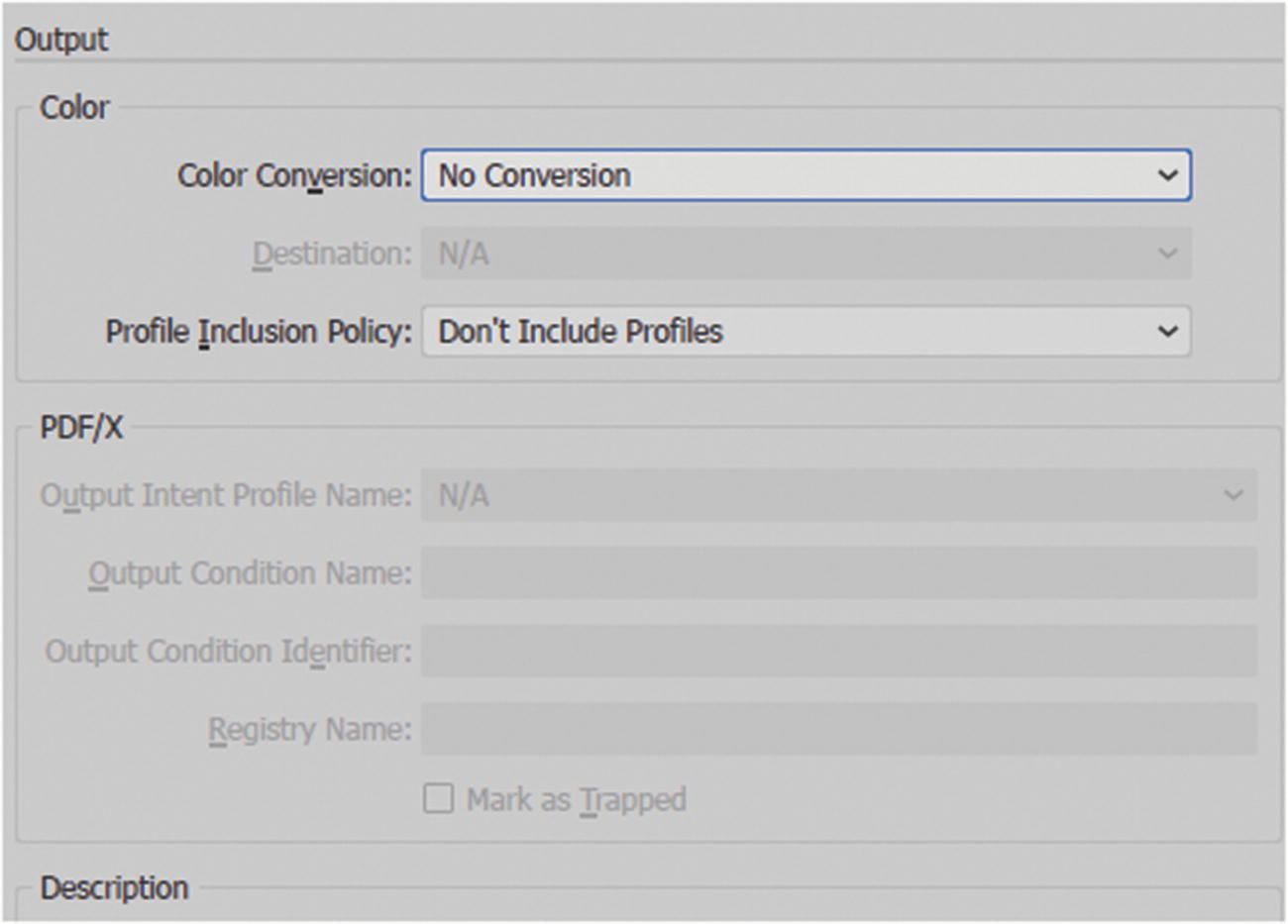This screenshot has width=1288, height=924.
Task: Enable the Mark as Trapped checkbox
Action: pyautogui.click(x=438, y=798)
